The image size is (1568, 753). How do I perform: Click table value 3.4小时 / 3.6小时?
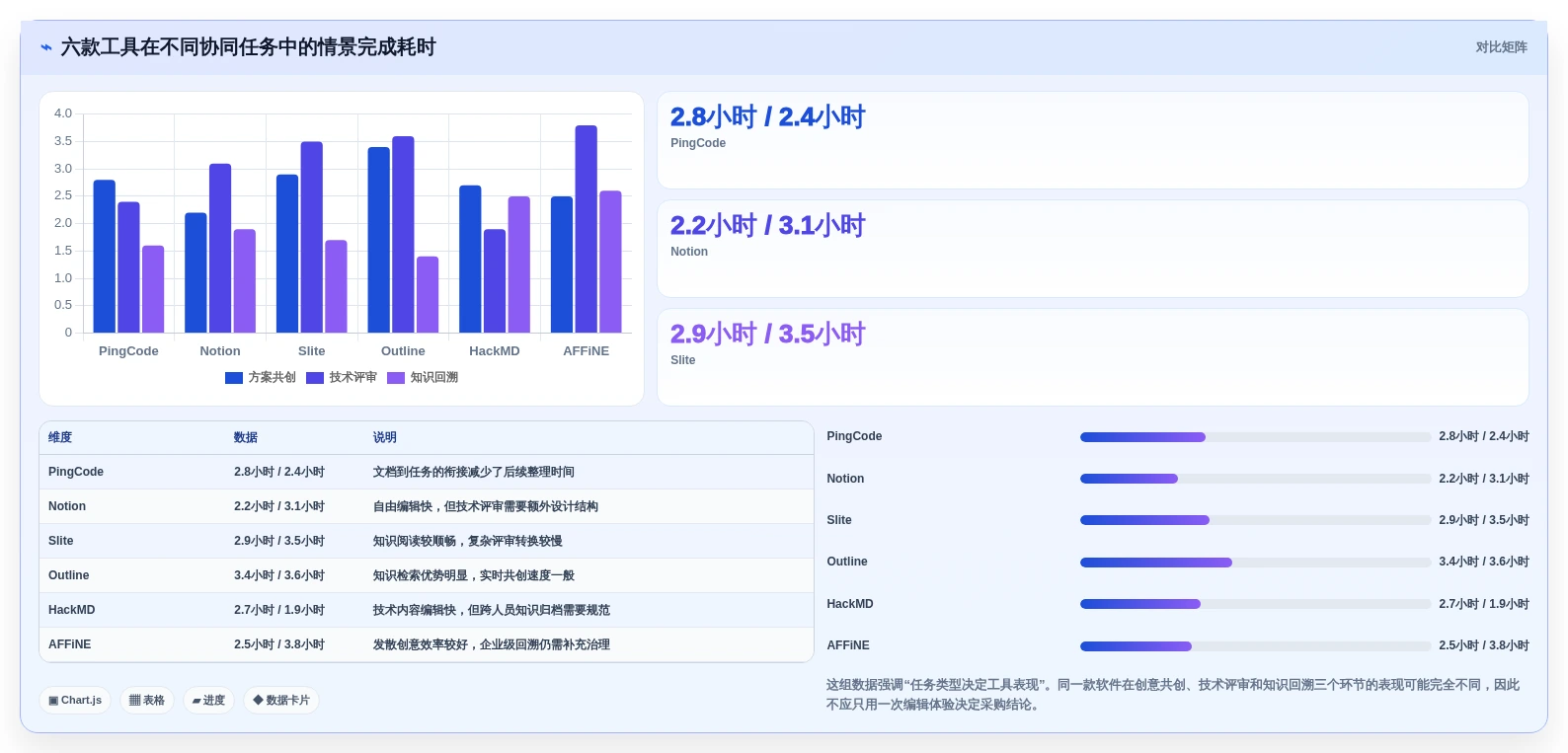279,576
